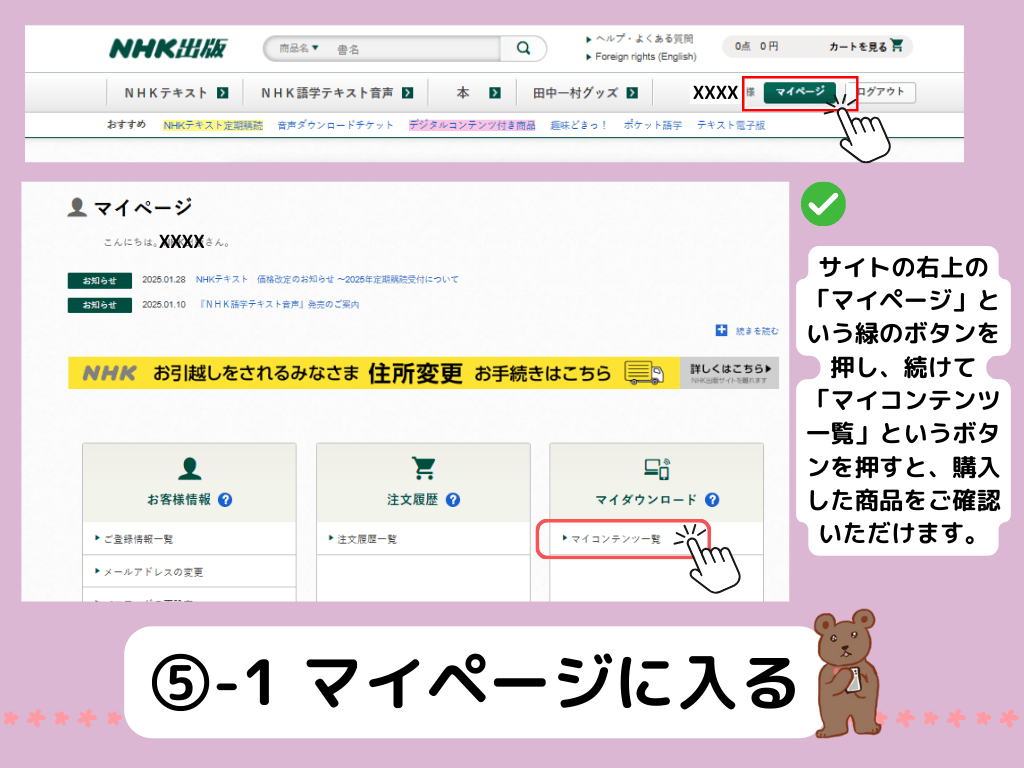Click the shopping cart icon in header
Image resolution: width=1024 pixels, height=768 pixels.
point(897,45)
